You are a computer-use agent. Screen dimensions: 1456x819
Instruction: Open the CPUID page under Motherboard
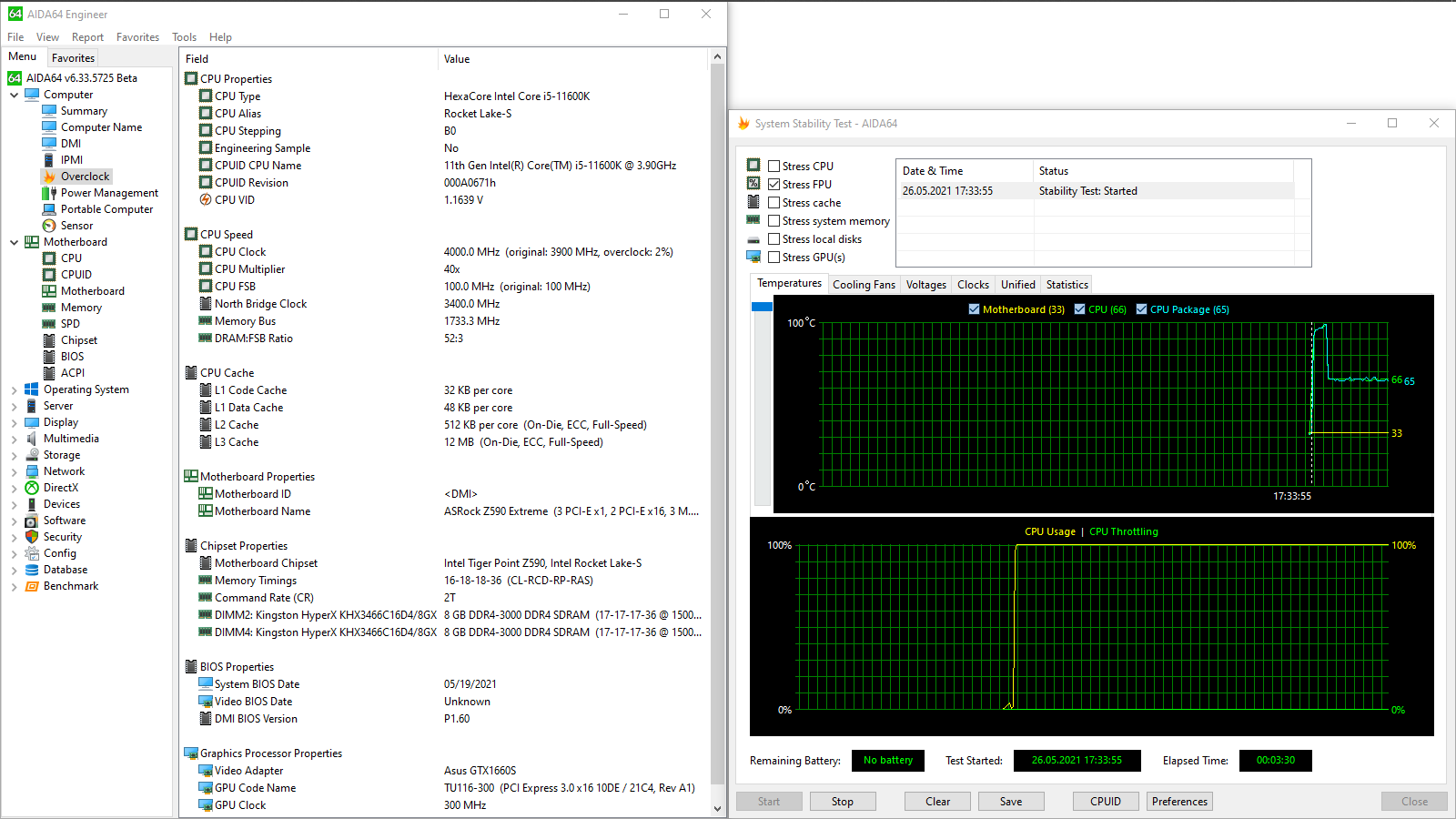(76, 274)
